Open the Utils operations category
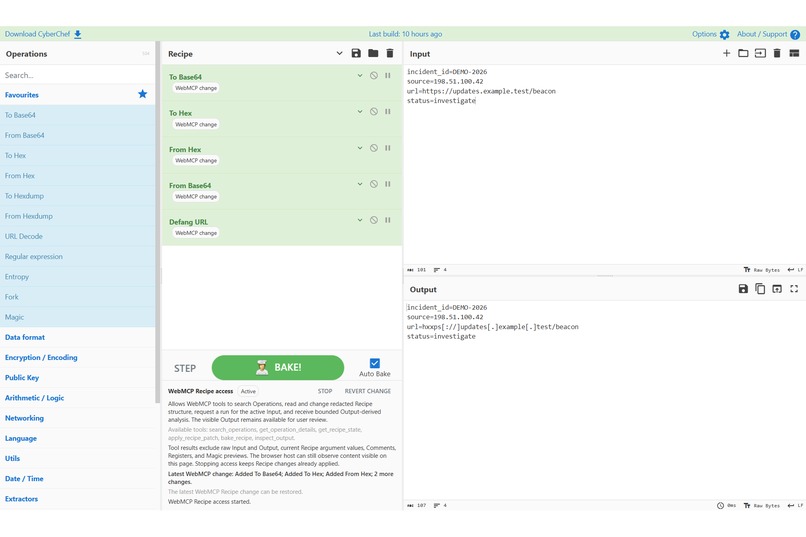 [77, 458]
